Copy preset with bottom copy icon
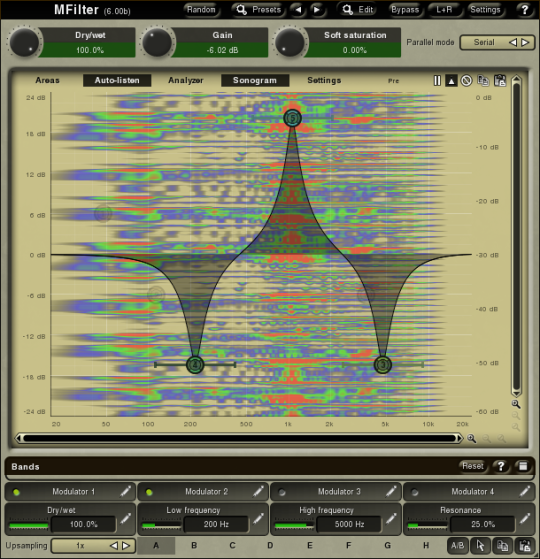 [503, 545]
